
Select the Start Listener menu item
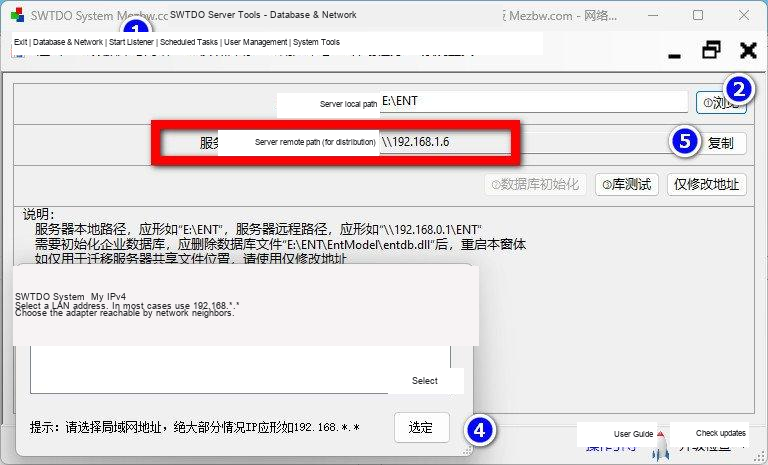[131, 42]
